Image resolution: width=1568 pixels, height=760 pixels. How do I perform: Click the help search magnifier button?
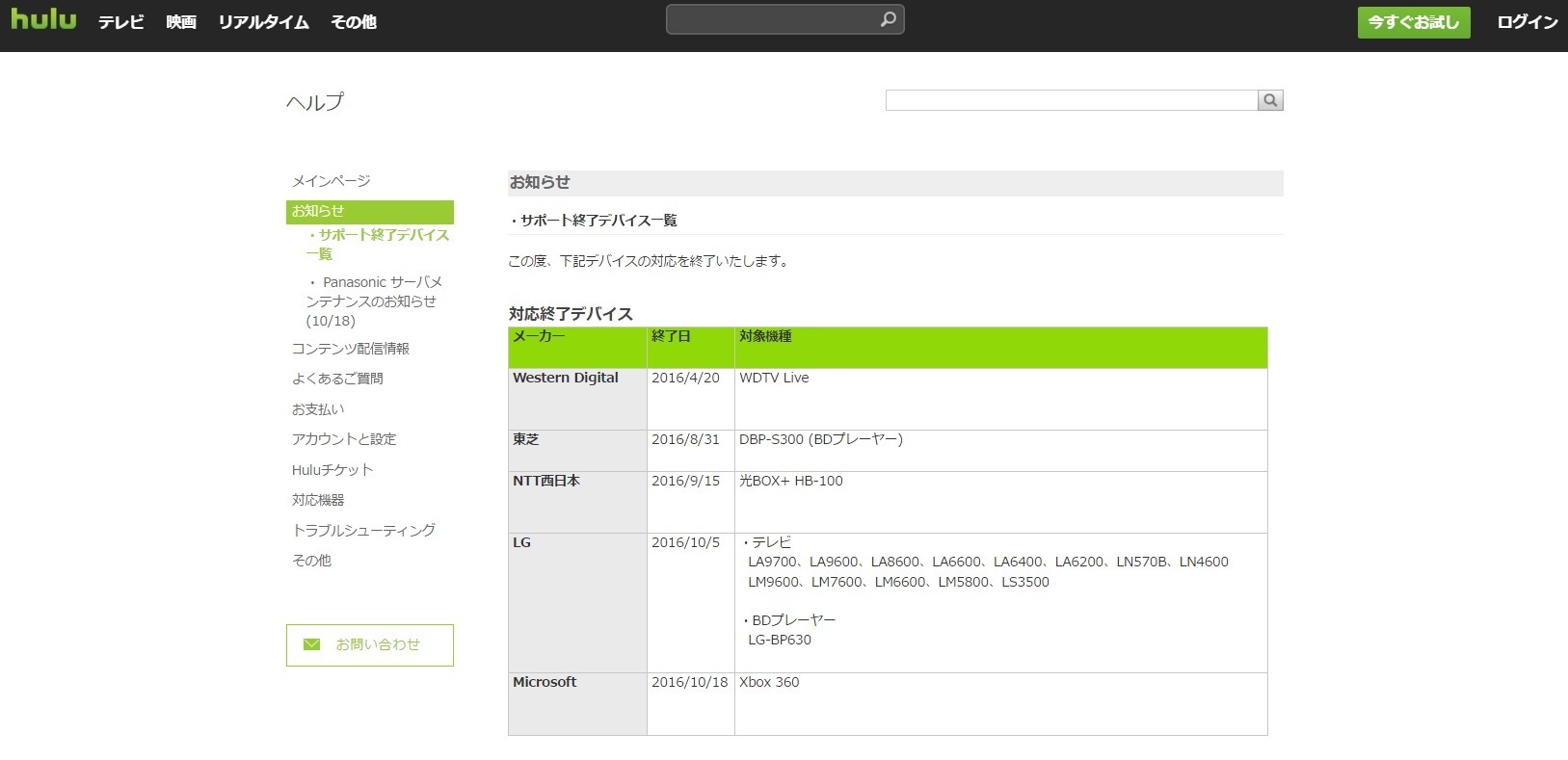click(1270, 100)
